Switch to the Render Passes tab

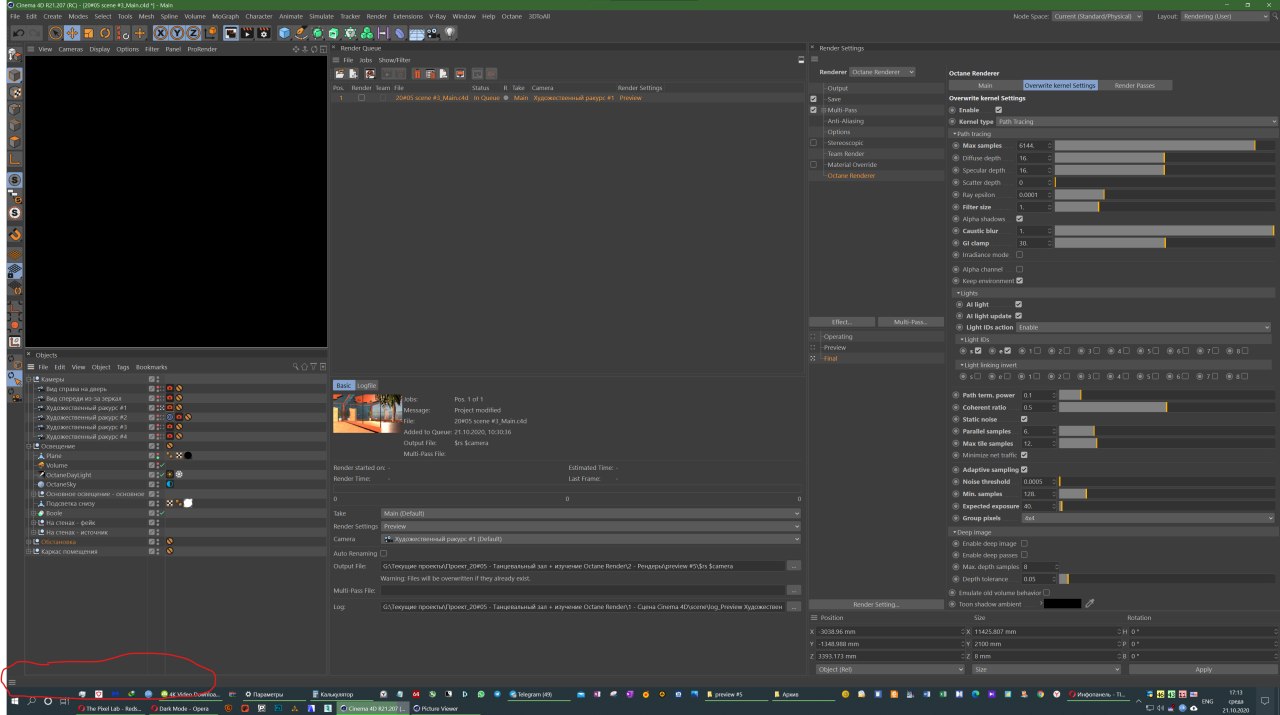(1134, 85)
